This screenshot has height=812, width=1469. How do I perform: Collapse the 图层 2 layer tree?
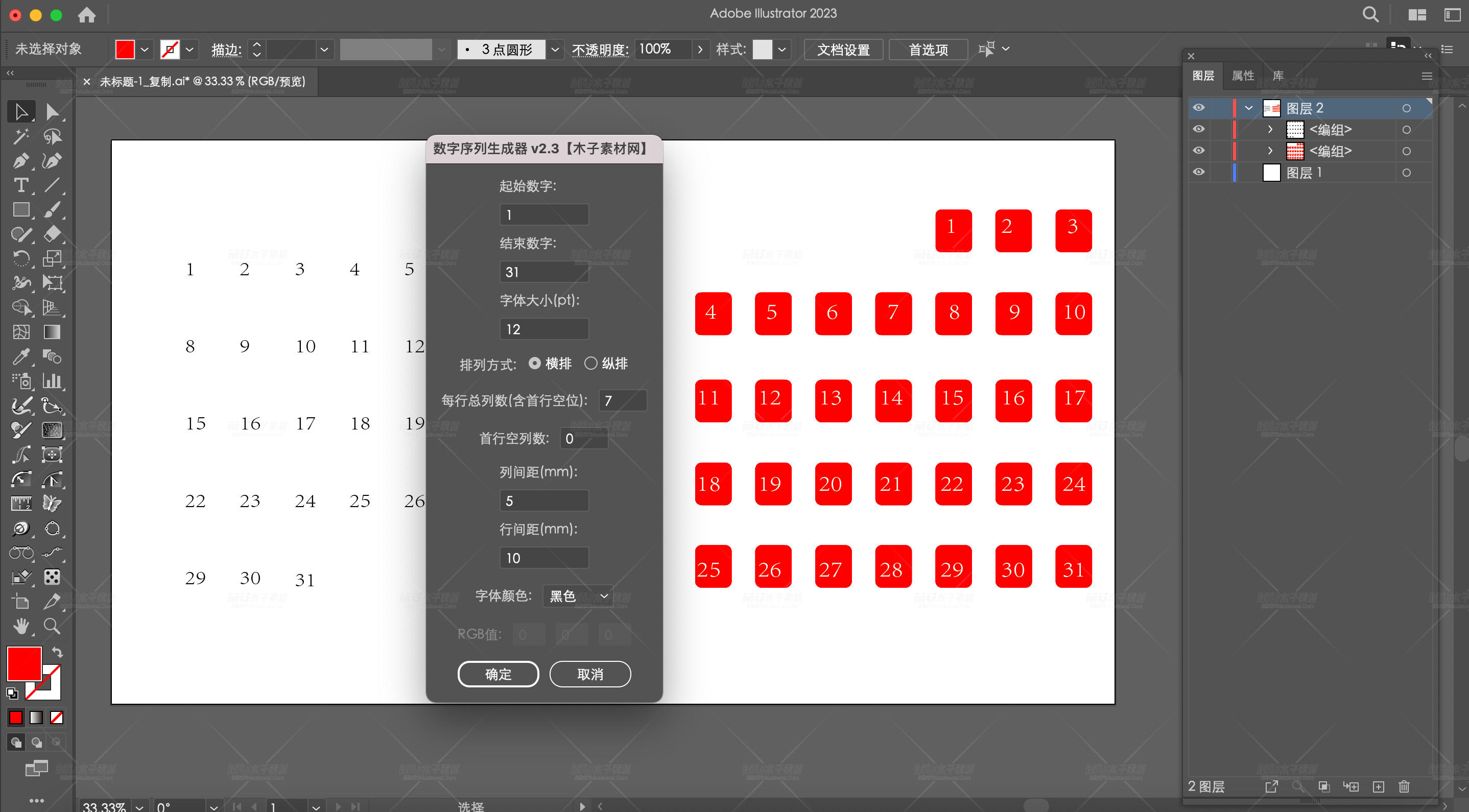tap(1249, 108)
